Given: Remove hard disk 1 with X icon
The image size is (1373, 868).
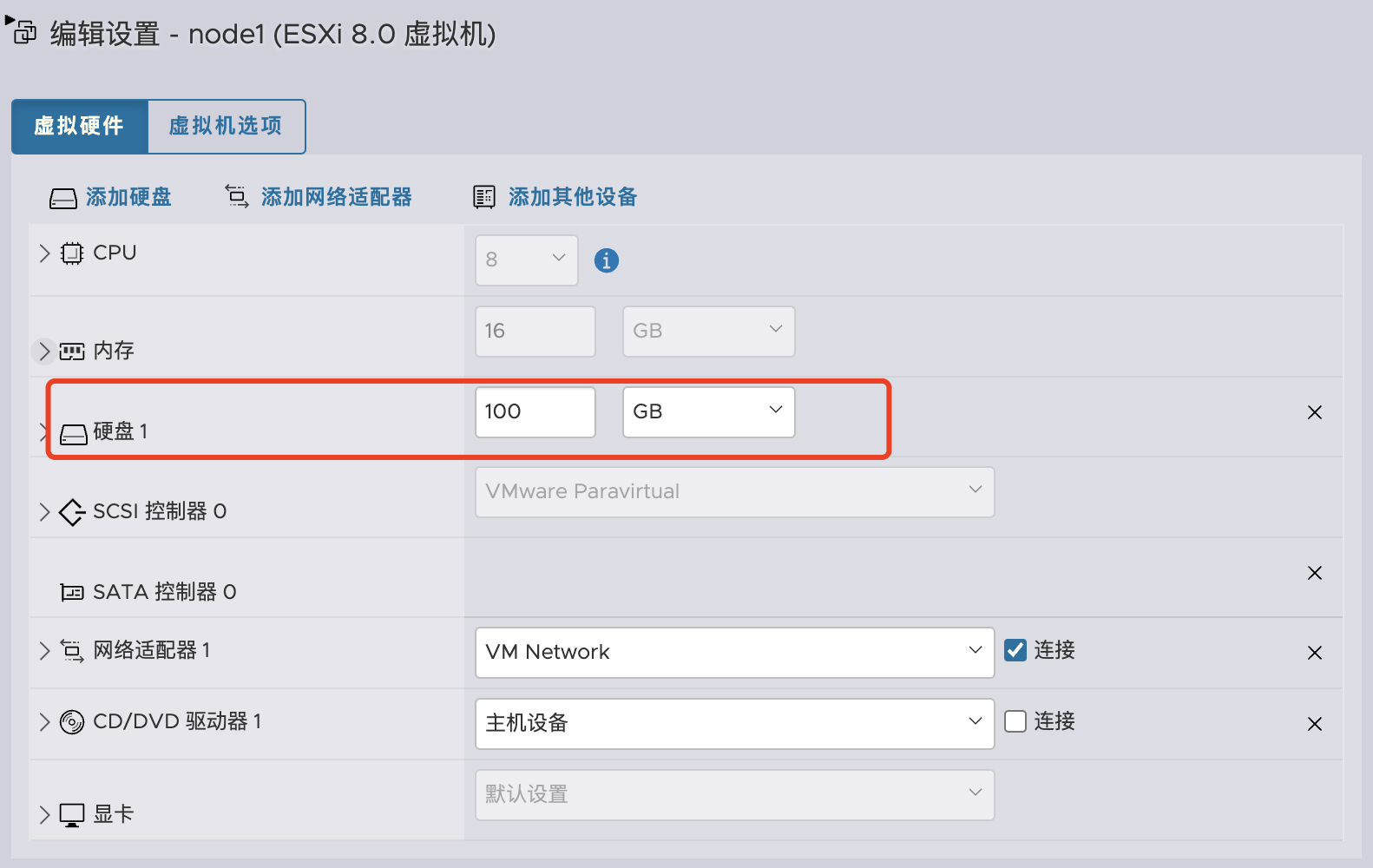Looking at the screenshot, I should point(1314,412).
